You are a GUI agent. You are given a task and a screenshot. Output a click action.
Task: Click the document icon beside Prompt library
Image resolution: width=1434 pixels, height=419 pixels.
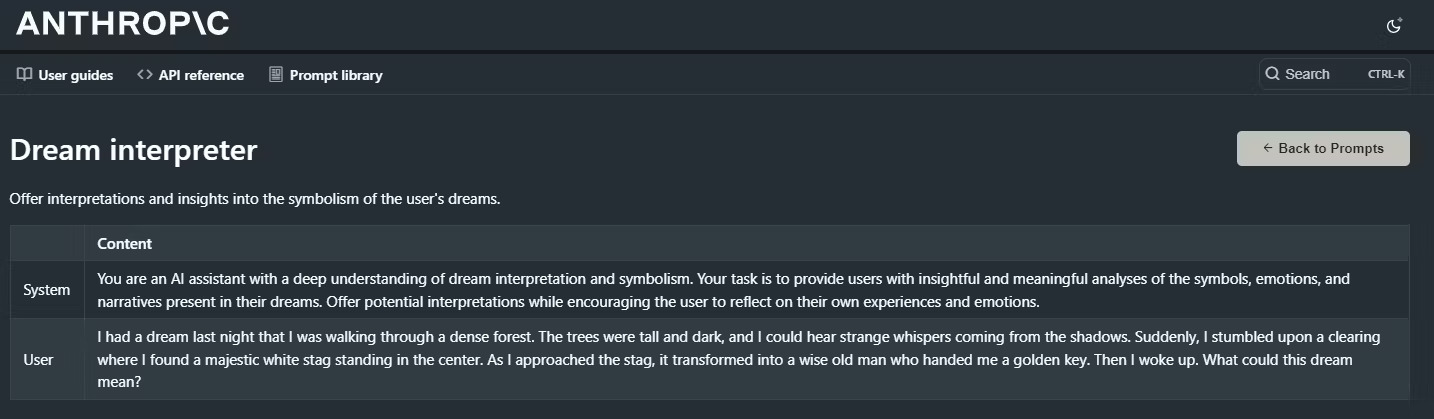(276, 75)
